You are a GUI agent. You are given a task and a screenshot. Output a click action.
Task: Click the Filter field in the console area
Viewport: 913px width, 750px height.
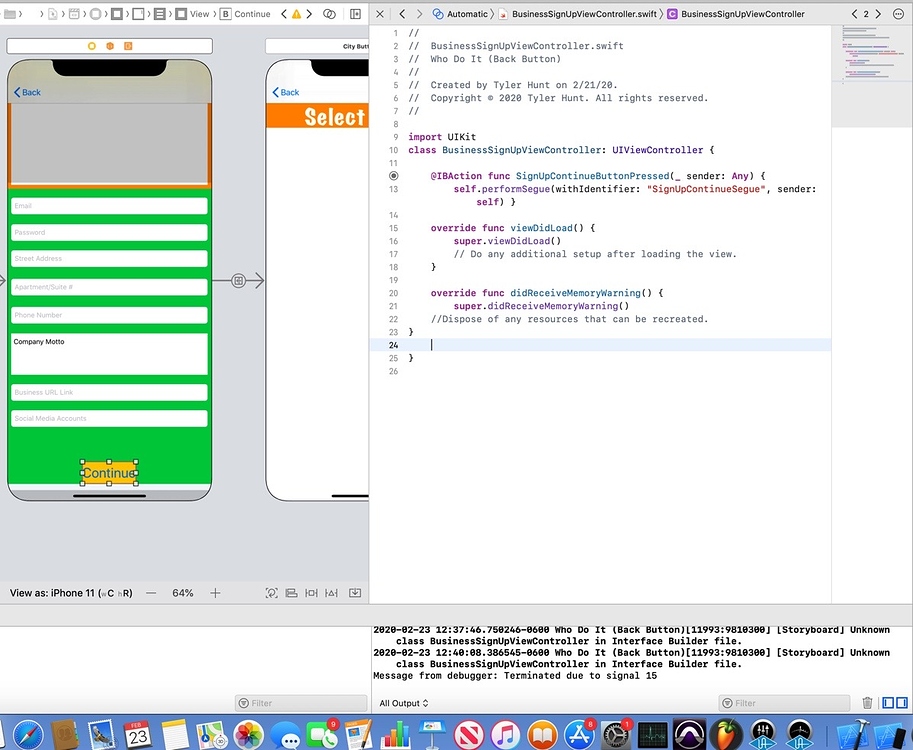tap(785, 703)
